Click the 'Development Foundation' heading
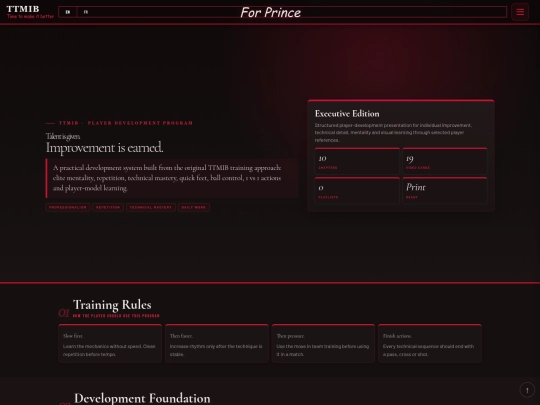 [x=142, y=398]
